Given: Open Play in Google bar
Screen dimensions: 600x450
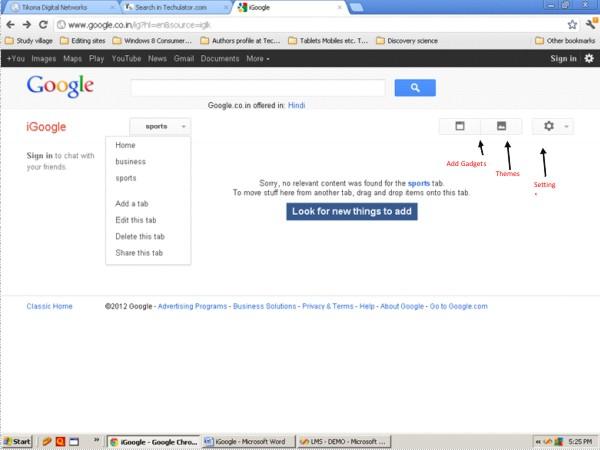Looking at the screenshot, I should (96, 59).
